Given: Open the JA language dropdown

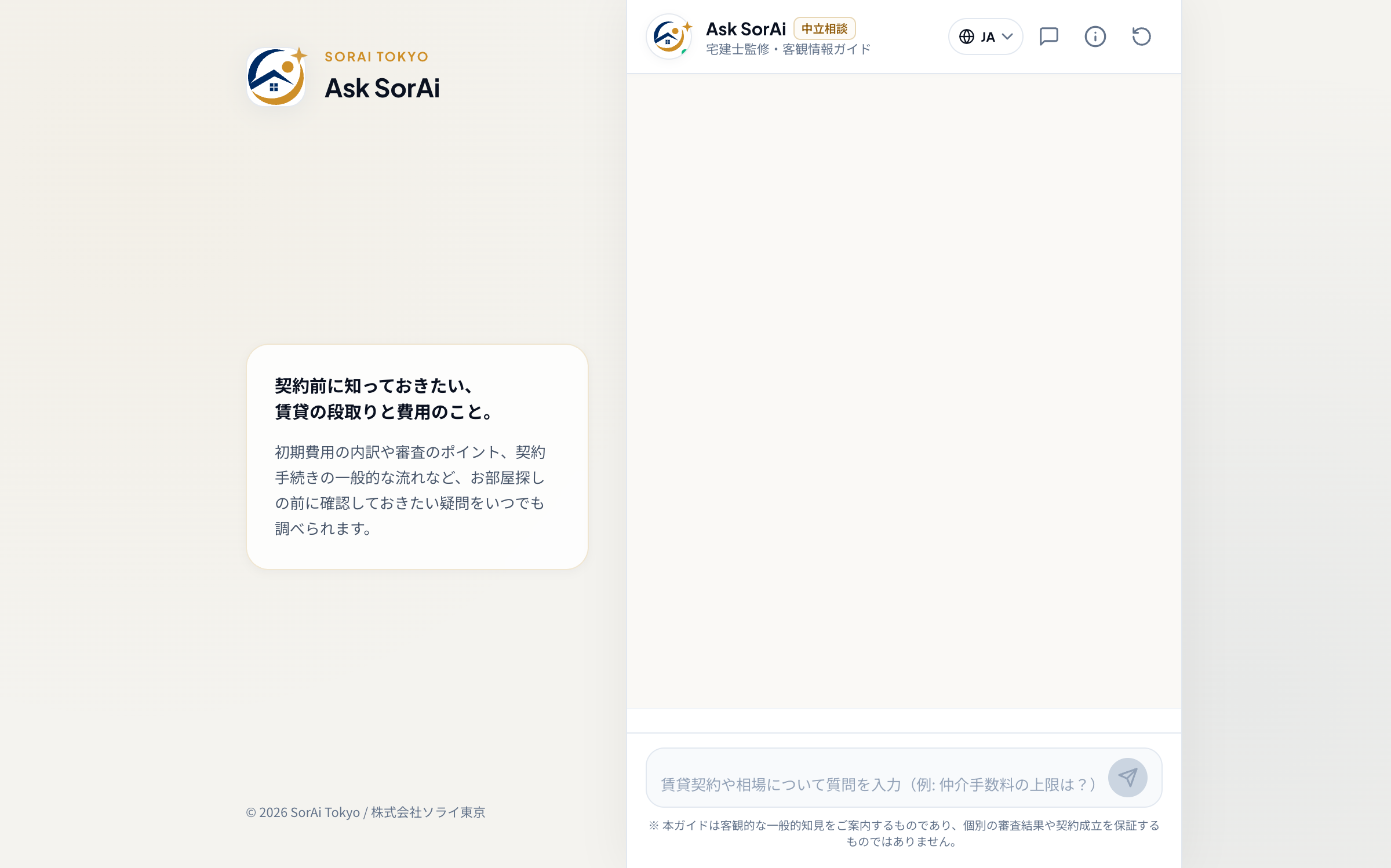Looking at the screenshot, I should click(x=985, y=37).
